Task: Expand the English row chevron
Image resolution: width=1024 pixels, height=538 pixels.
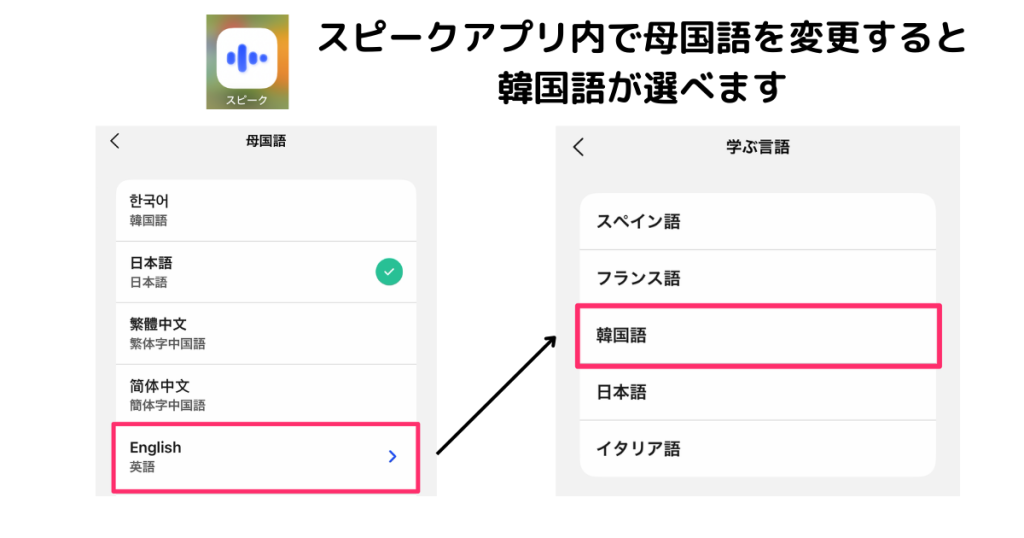Action: click(392, 456)
